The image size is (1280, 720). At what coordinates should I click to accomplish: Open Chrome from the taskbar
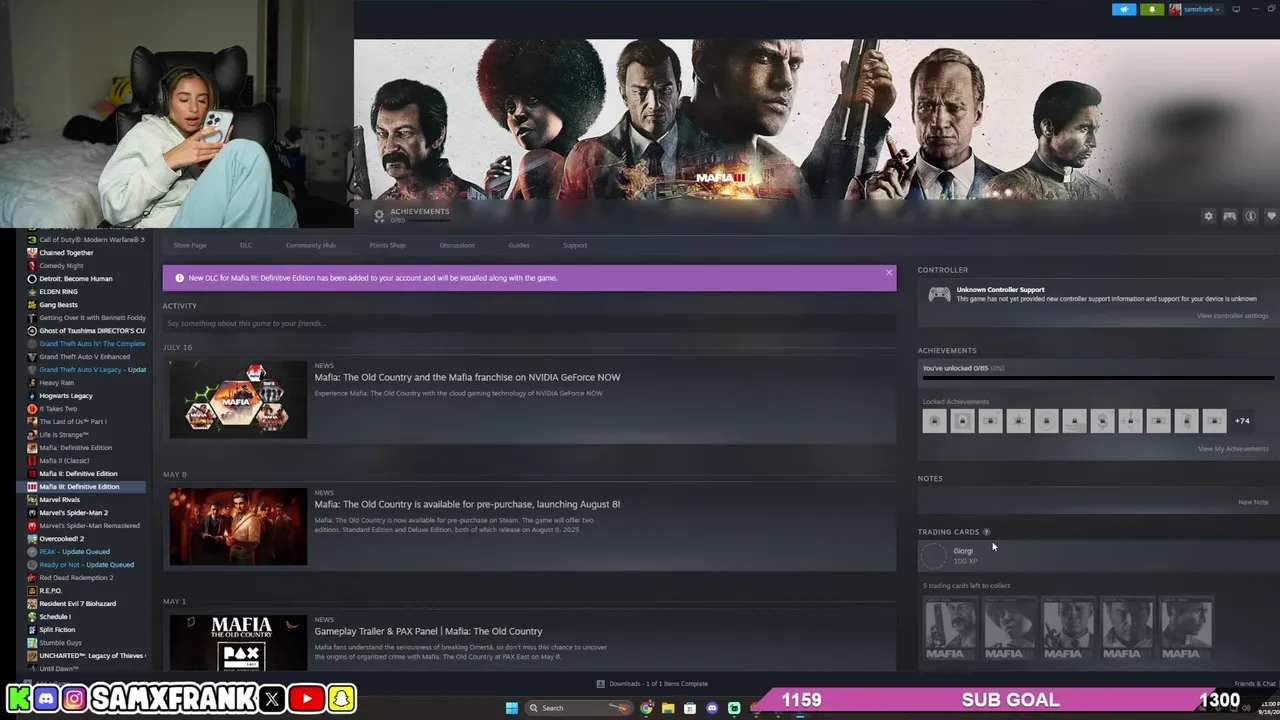coord(647,708)
